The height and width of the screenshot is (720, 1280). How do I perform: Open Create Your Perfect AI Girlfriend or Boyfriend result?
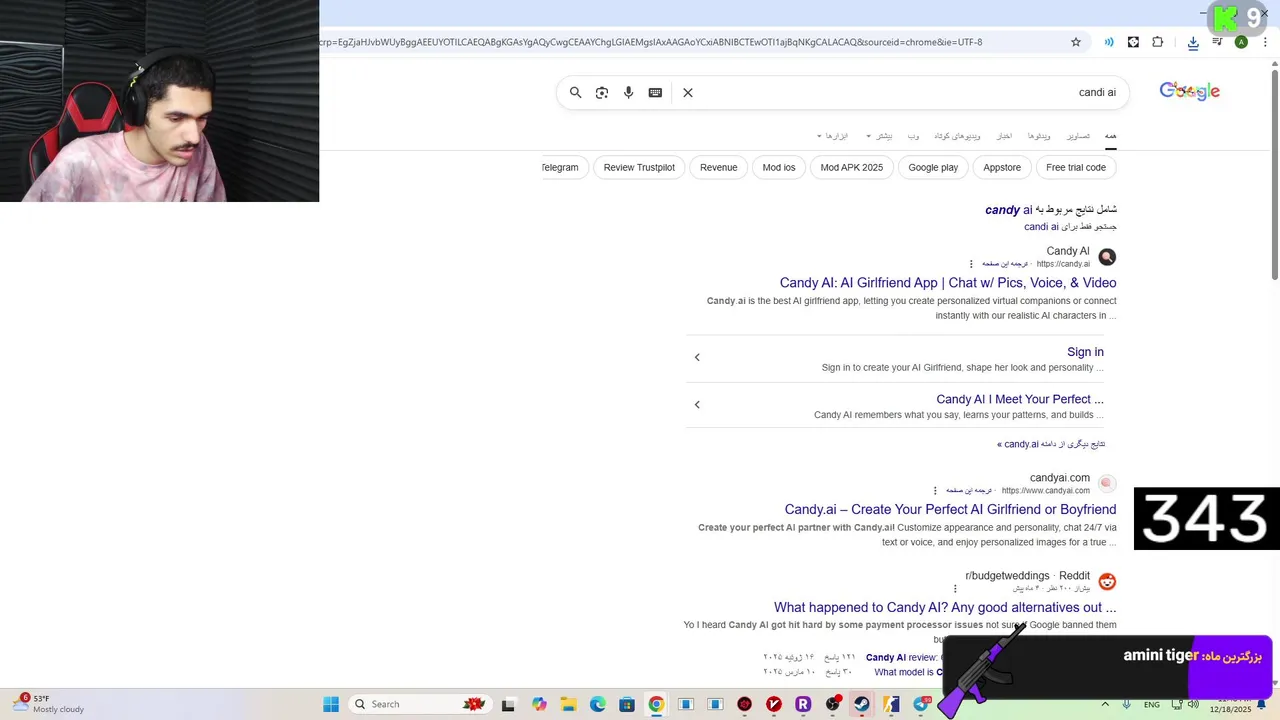click(950, 509)
